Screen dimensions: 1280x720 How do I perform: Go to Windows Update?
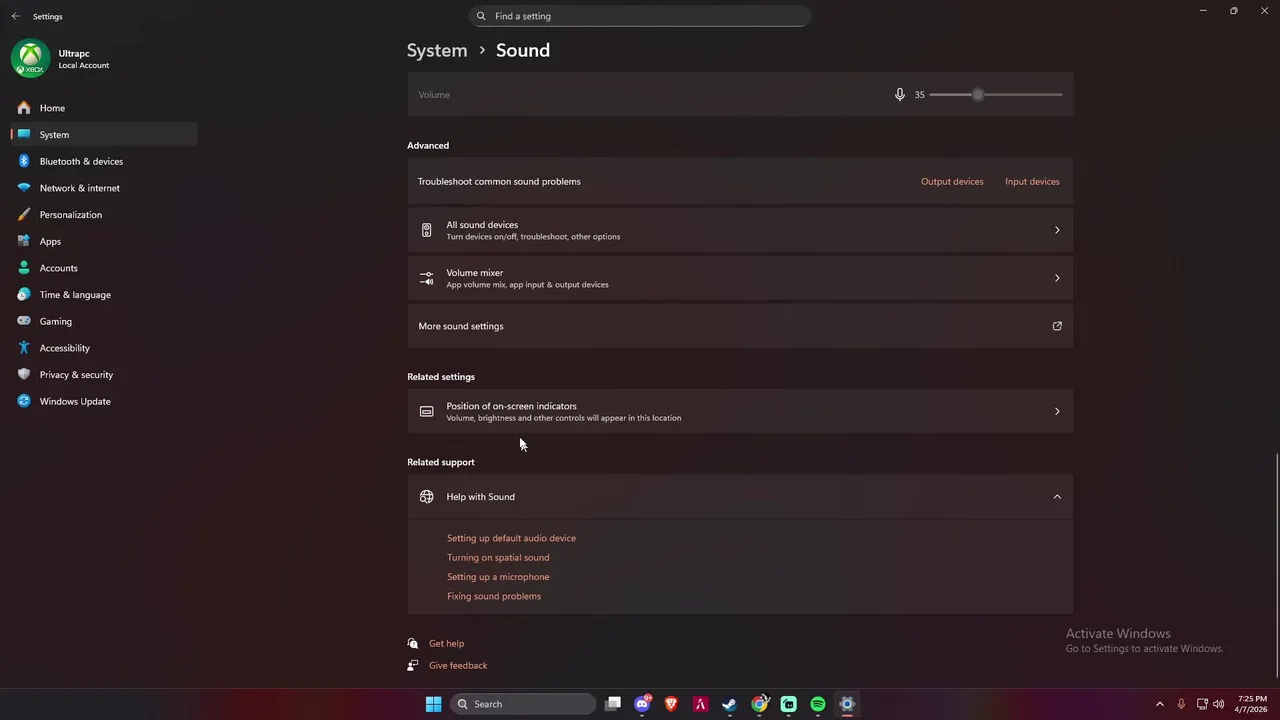[104, 401]
